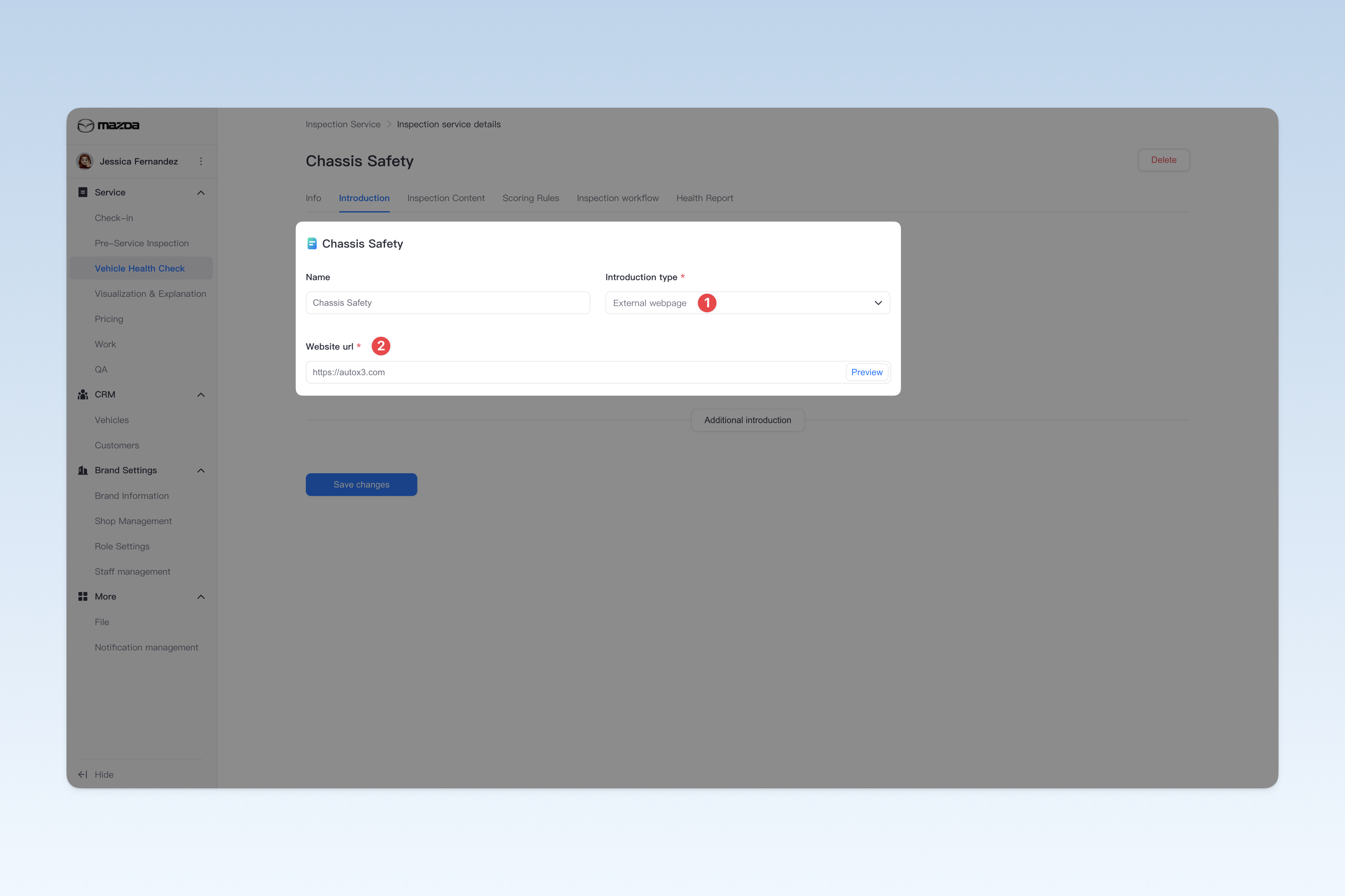Image resolution: width=1345 pixels, height=896 pixels.
Task: Click the Preview button in URL field
Action: pos(867,372)
